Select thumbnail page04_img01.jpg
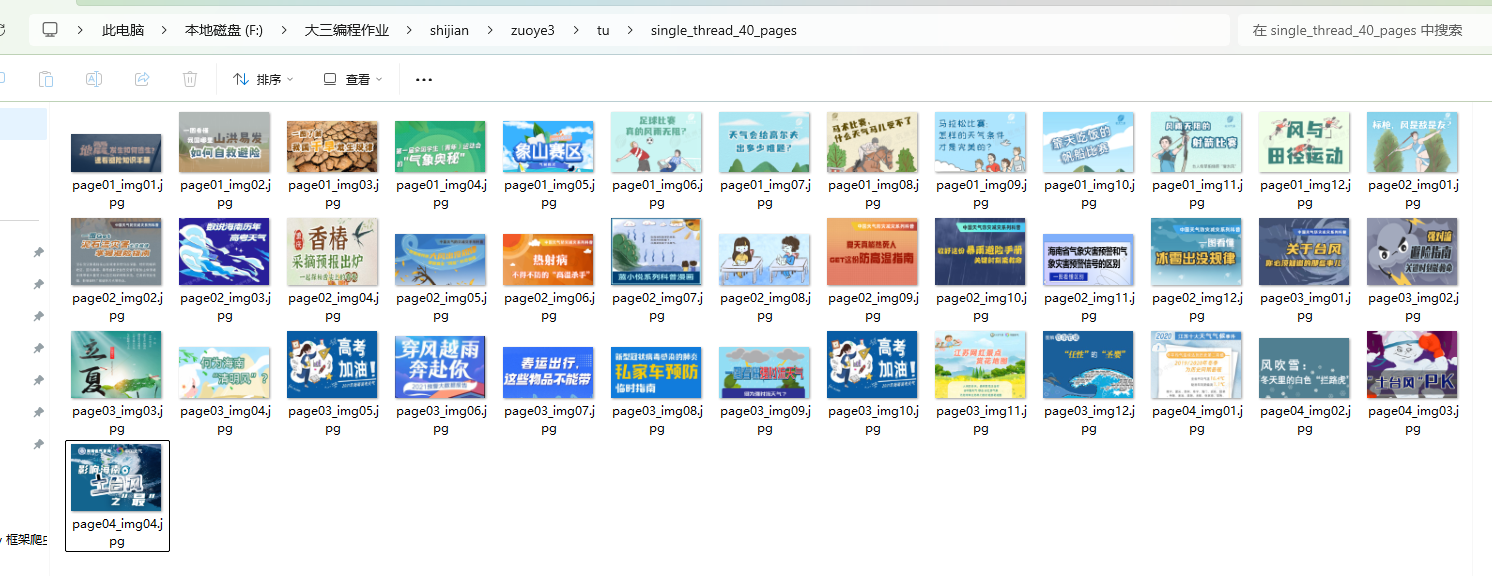Image resolution: width=1492 pixels, height=576 pixels. (x=1196, y=365)
